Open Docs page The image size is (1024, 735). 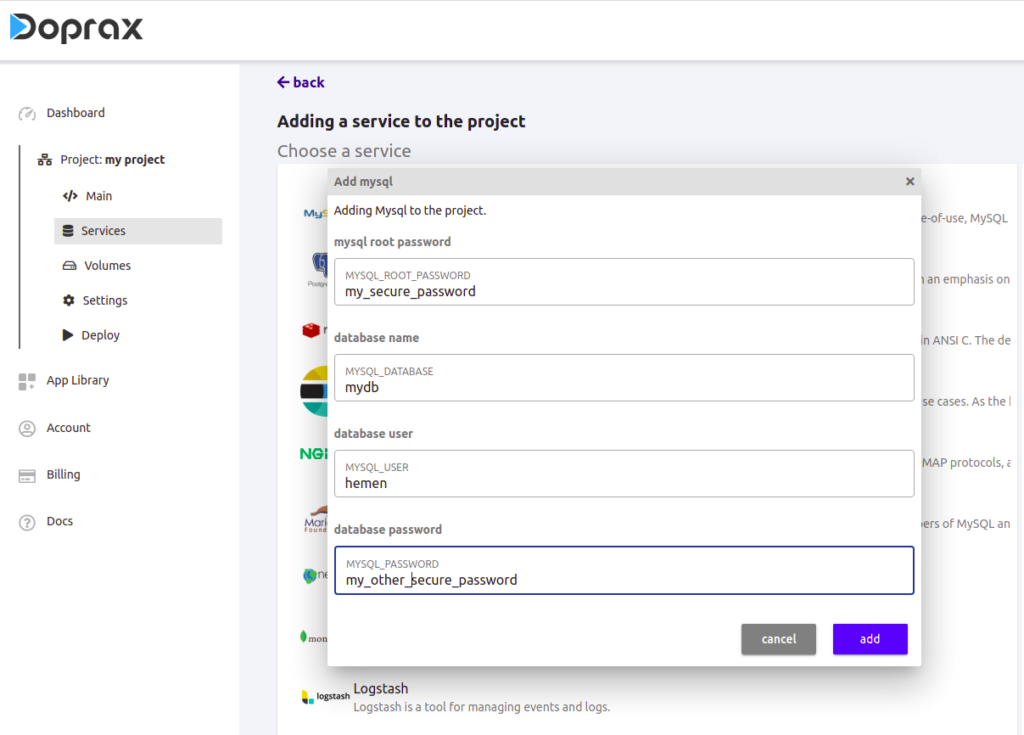[59, 521]
